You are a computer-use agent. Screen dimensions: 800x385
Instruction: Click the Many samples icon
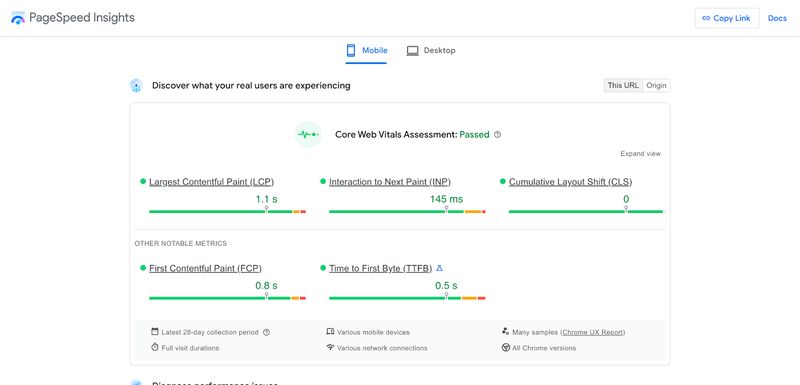tap(506, 331)
